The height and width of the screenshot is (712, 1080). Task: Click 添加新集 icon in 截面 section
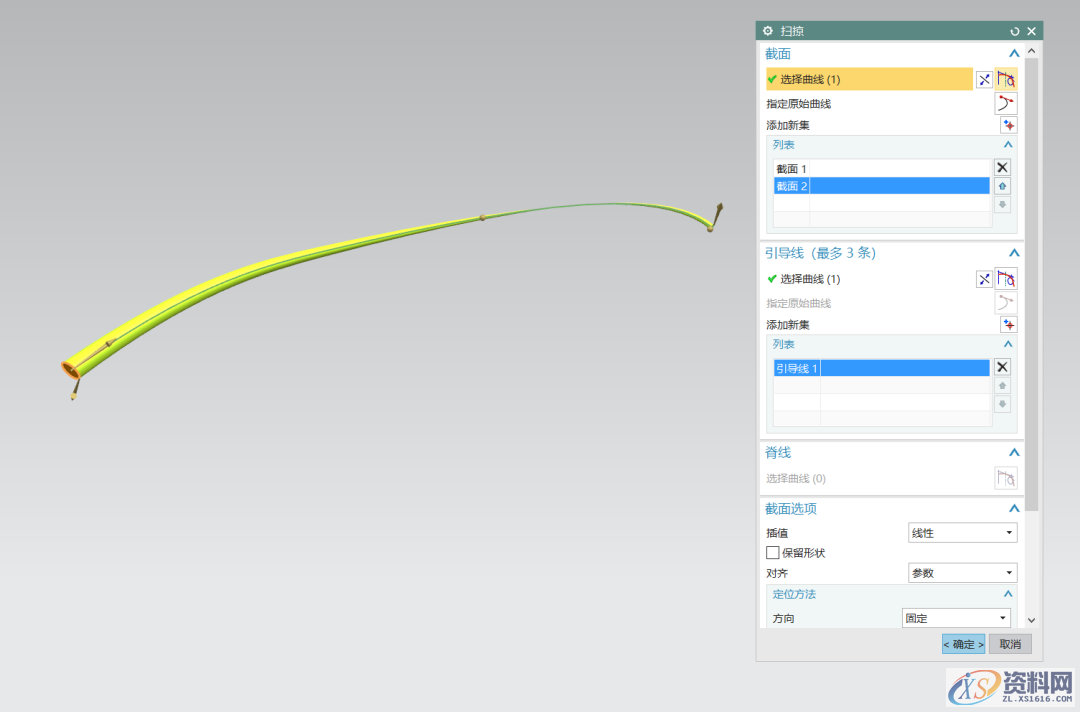click(1009, 125)
